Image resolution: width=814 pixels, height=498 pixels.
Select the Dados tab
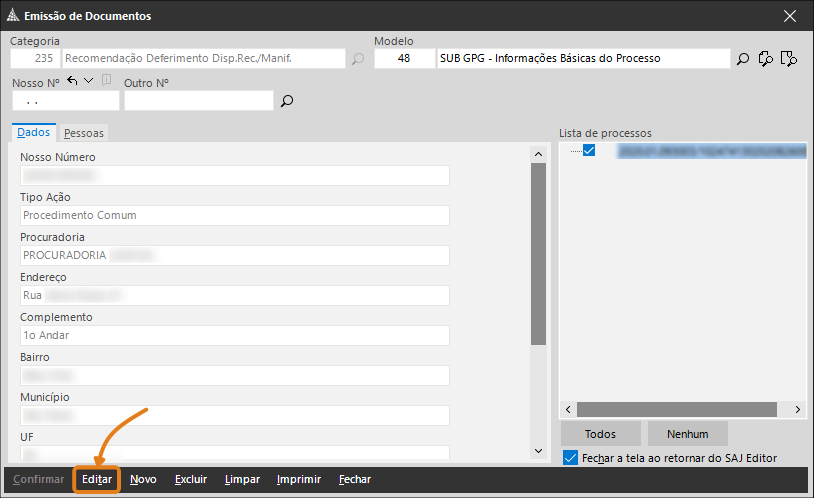click(x=33, y=133)
